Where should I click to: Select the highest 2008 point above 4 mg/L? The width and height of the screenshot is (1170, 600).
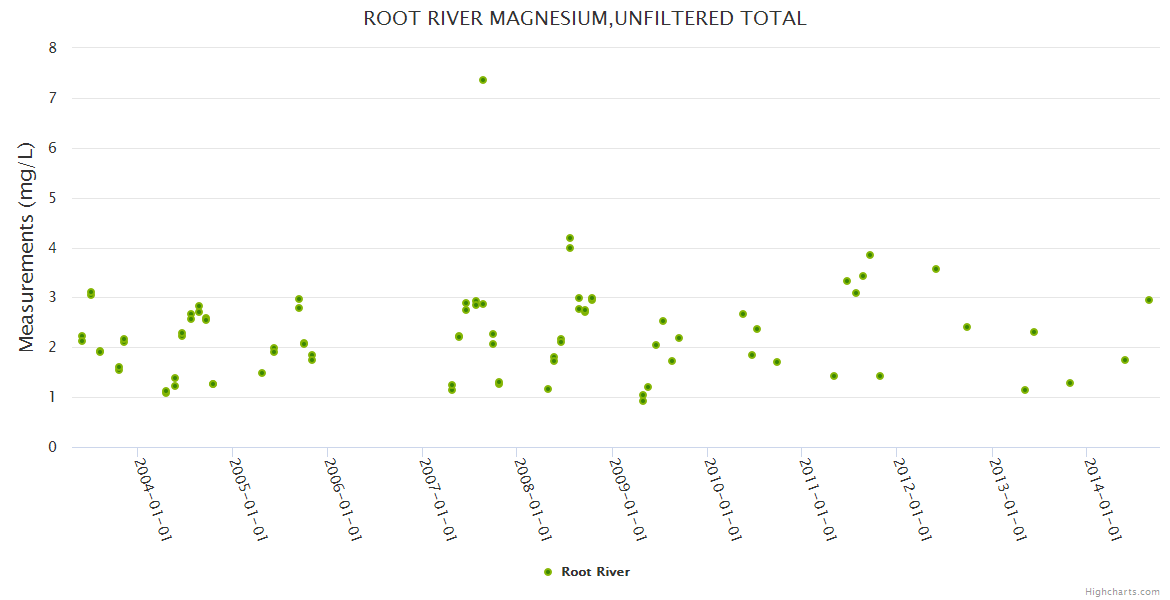[x=570, y=238]
